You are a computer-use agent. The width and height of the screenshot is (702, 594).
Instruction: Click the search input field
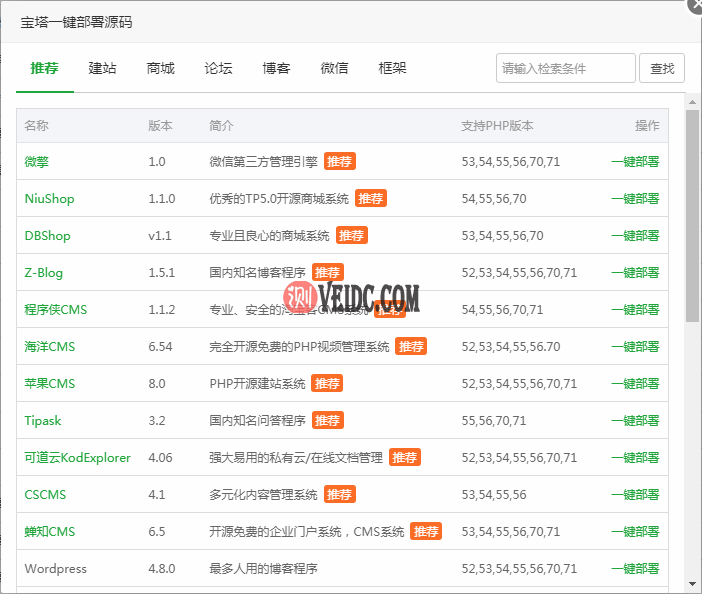point(565,68)
